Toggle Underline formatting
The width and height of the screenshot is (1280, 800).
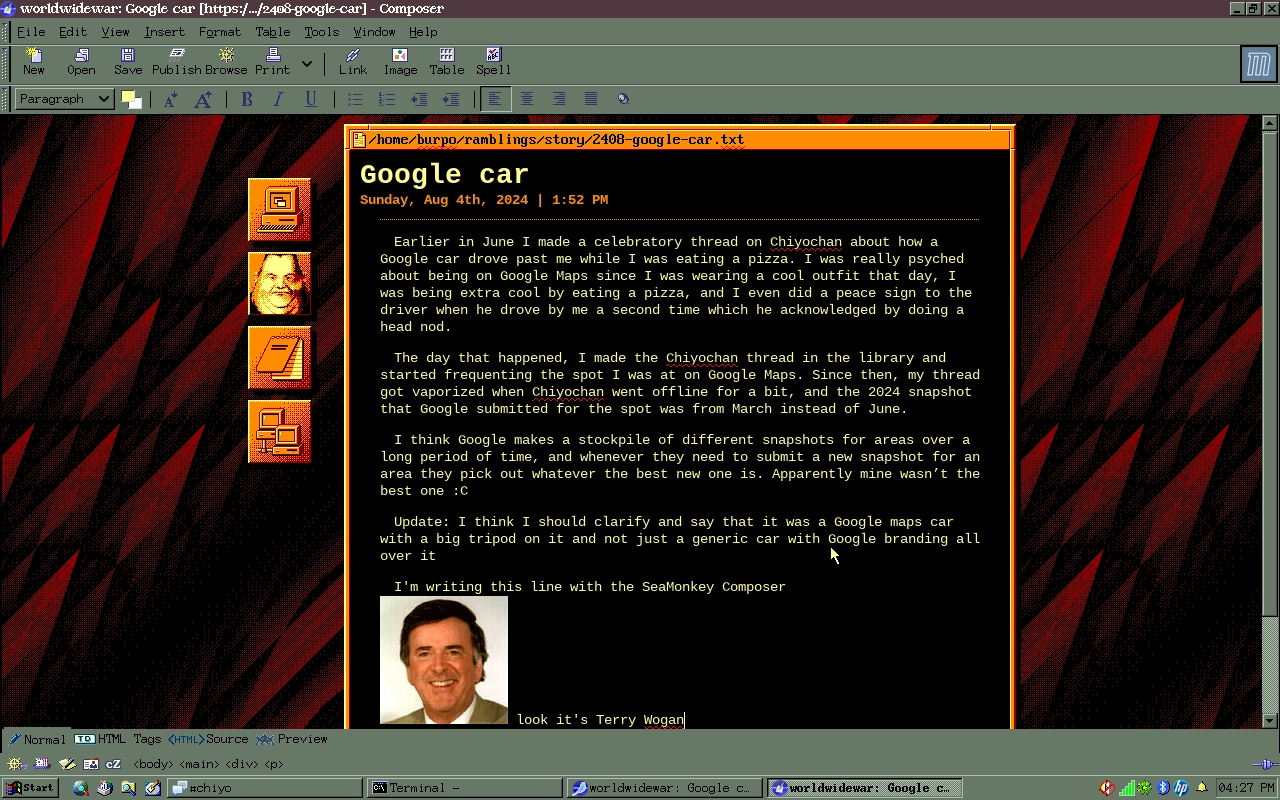tap(311, 99)
